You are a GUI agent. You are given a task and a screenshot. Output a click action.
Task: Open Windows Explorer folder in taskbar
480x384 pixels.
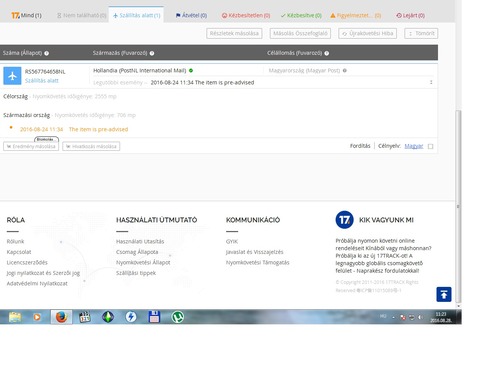point(15,317)
